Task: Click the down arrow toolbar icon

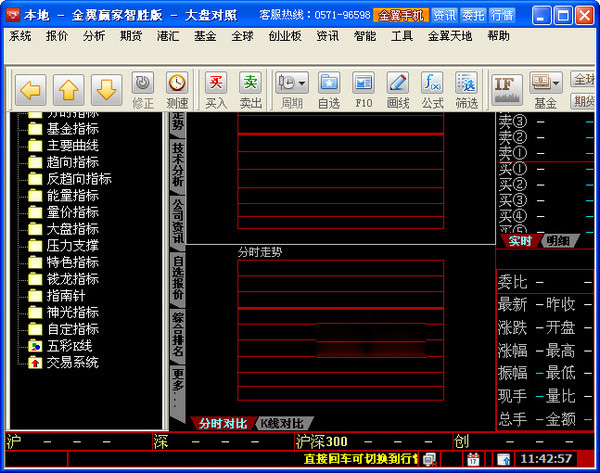Action: point(106,90)
